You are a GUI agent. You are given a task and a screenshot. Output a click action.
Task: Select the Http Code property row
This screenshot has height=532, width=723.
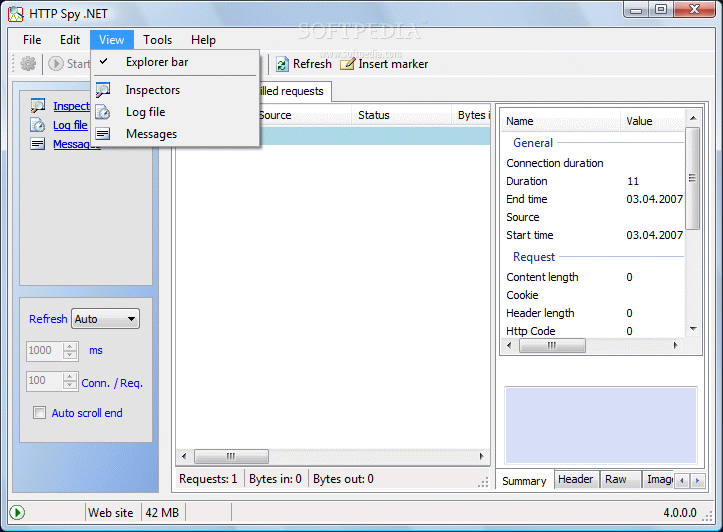tap(593, 331)
